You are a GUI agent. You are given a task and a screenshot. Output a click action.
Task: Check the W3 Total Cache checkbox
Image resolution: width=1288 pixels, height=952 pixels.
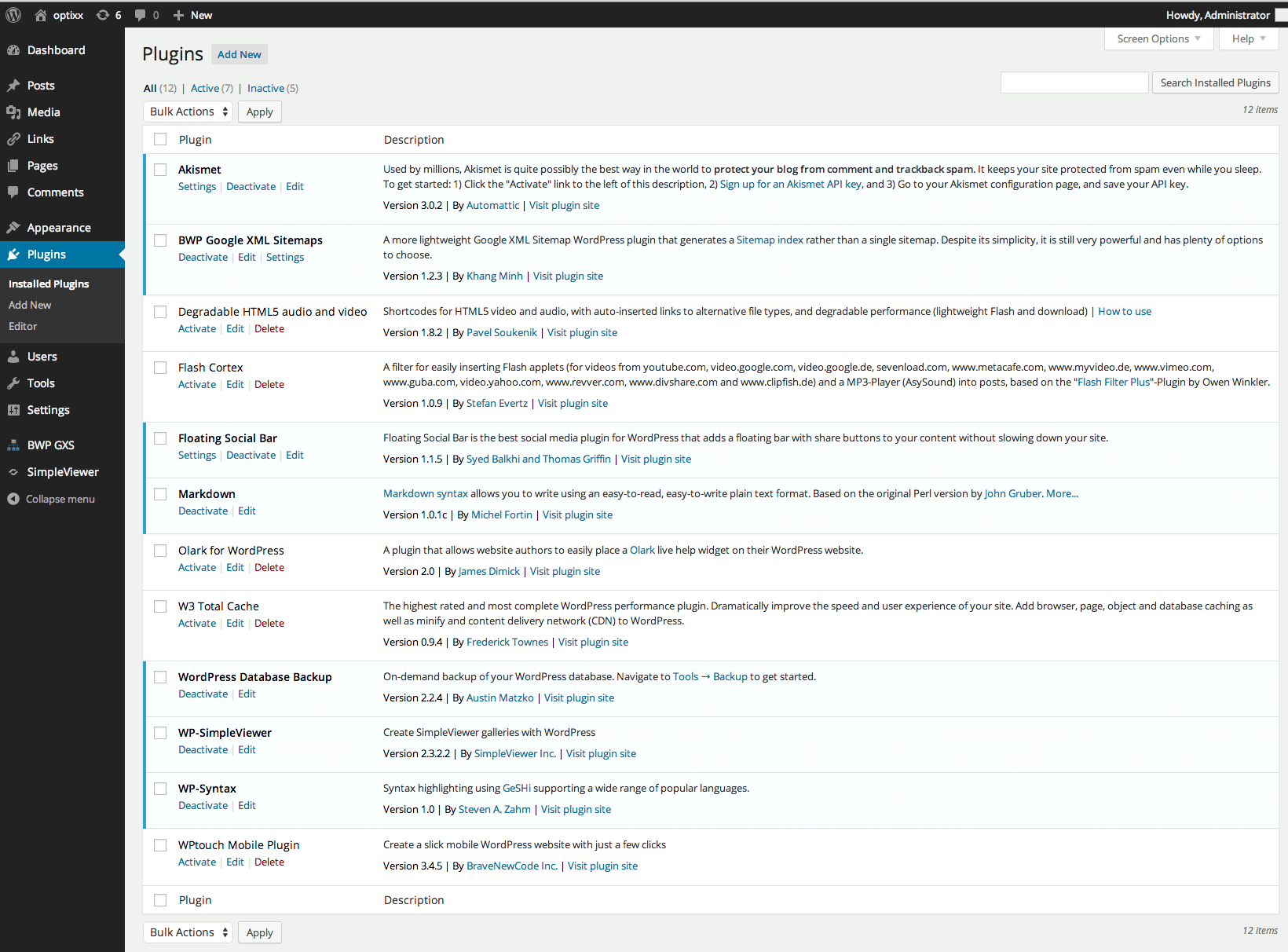(x=160, y=606)
